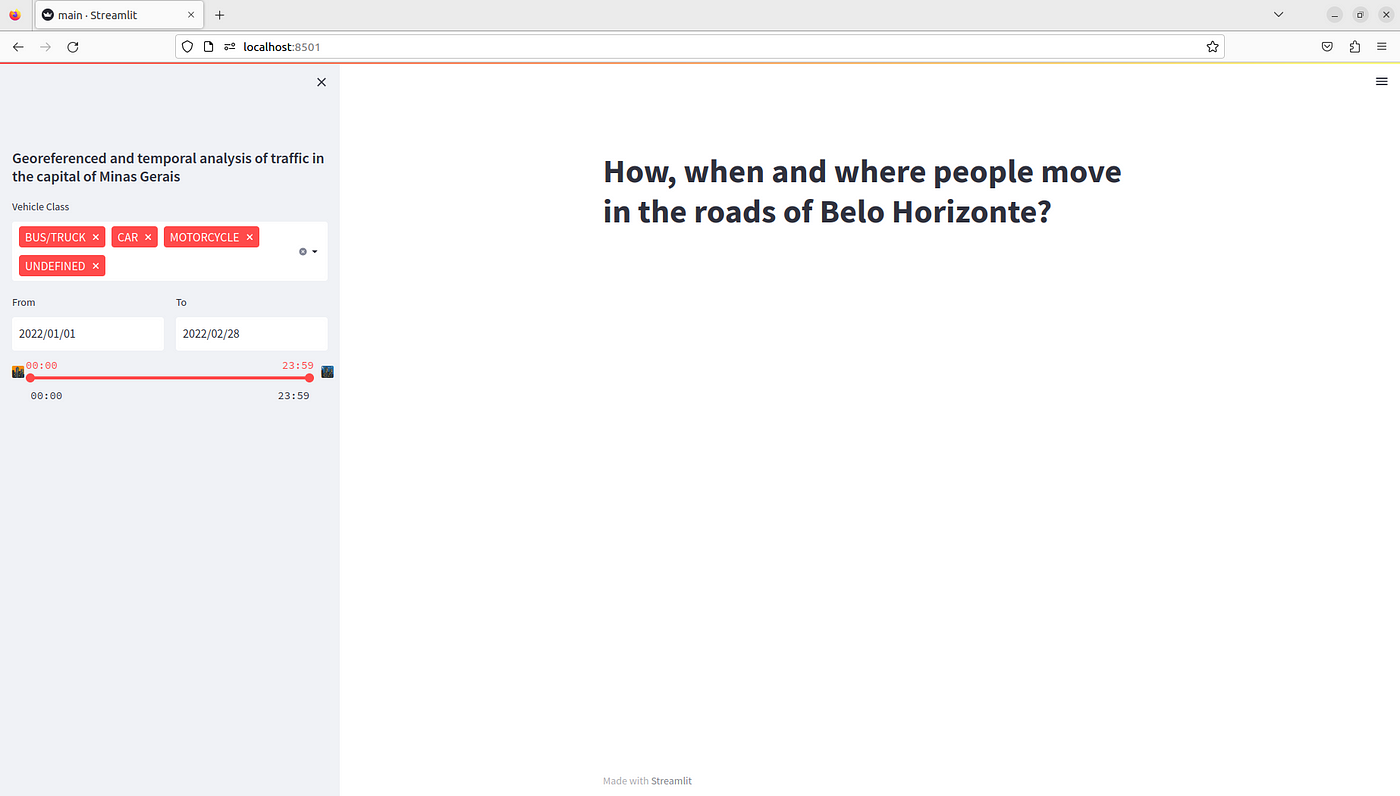
Task: Go back in the browser
Action: pos(18,47)
